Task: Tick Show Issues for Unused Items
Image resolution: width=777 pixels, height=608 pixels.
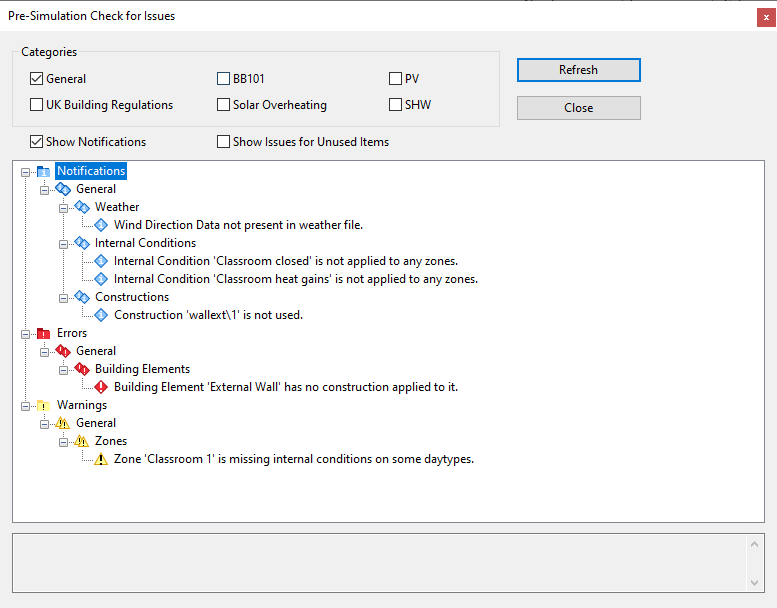Action: coord(223,142)
